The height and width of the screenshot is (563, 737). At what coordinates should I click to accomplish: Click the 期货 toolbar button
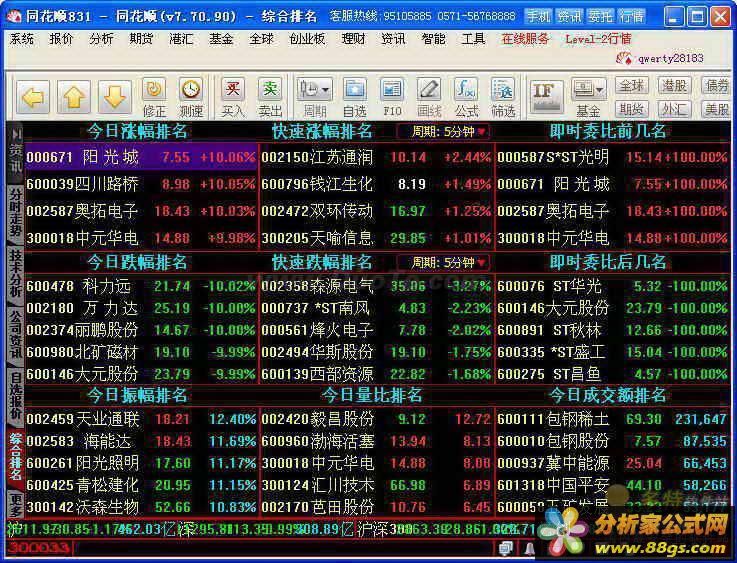pos(631,109)
